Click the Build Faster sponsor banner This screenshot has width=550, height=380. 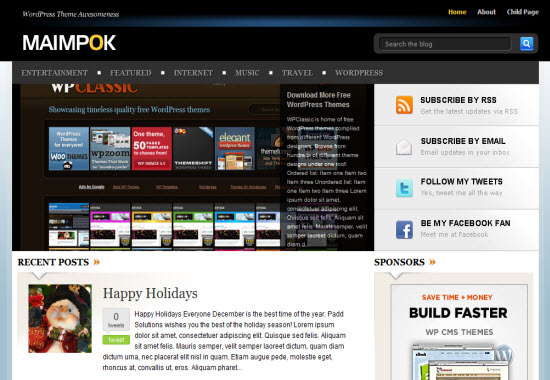tap(459, 332)
